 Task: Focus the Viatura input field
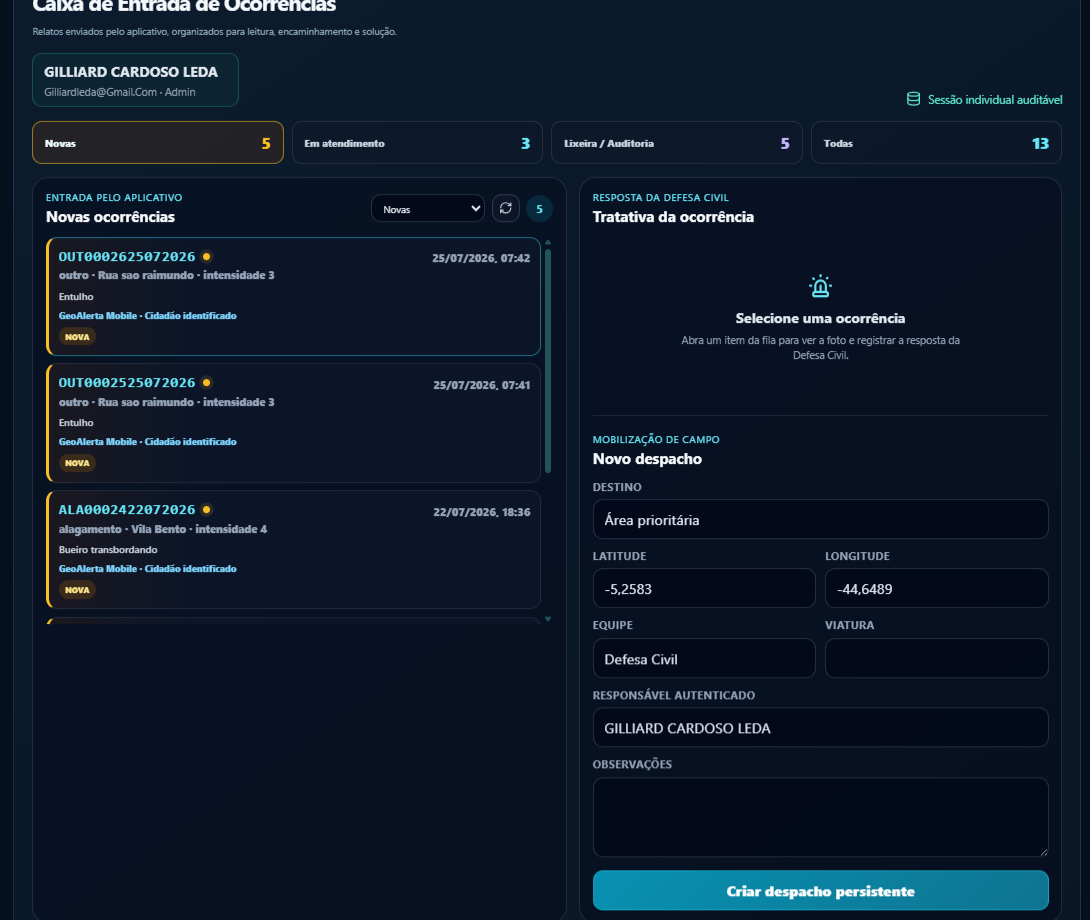[936, 658]
